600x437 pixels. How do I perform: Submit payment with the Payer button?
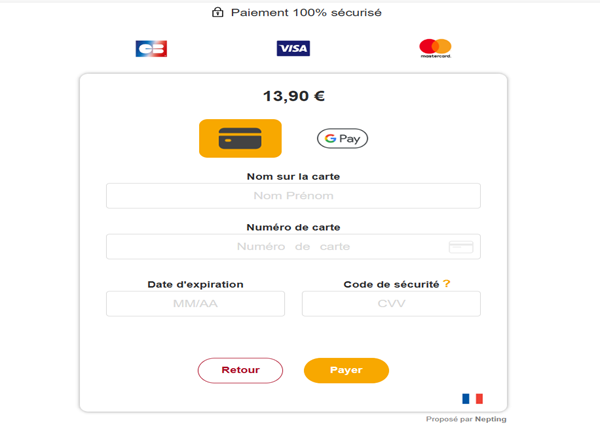click(346, 370)
